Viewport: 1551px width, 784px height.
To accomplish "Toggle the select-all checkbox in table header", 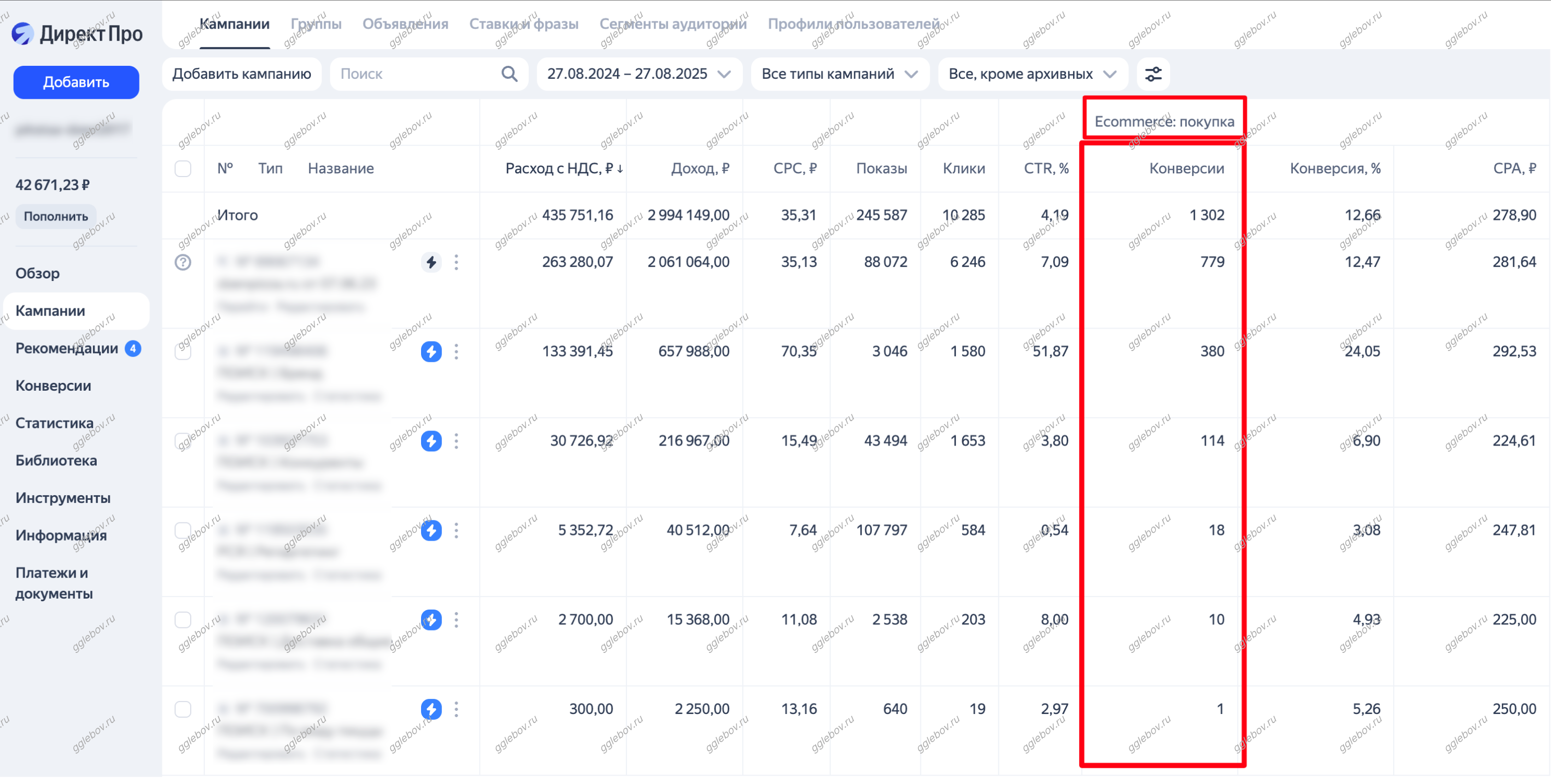I will [183, 169].
